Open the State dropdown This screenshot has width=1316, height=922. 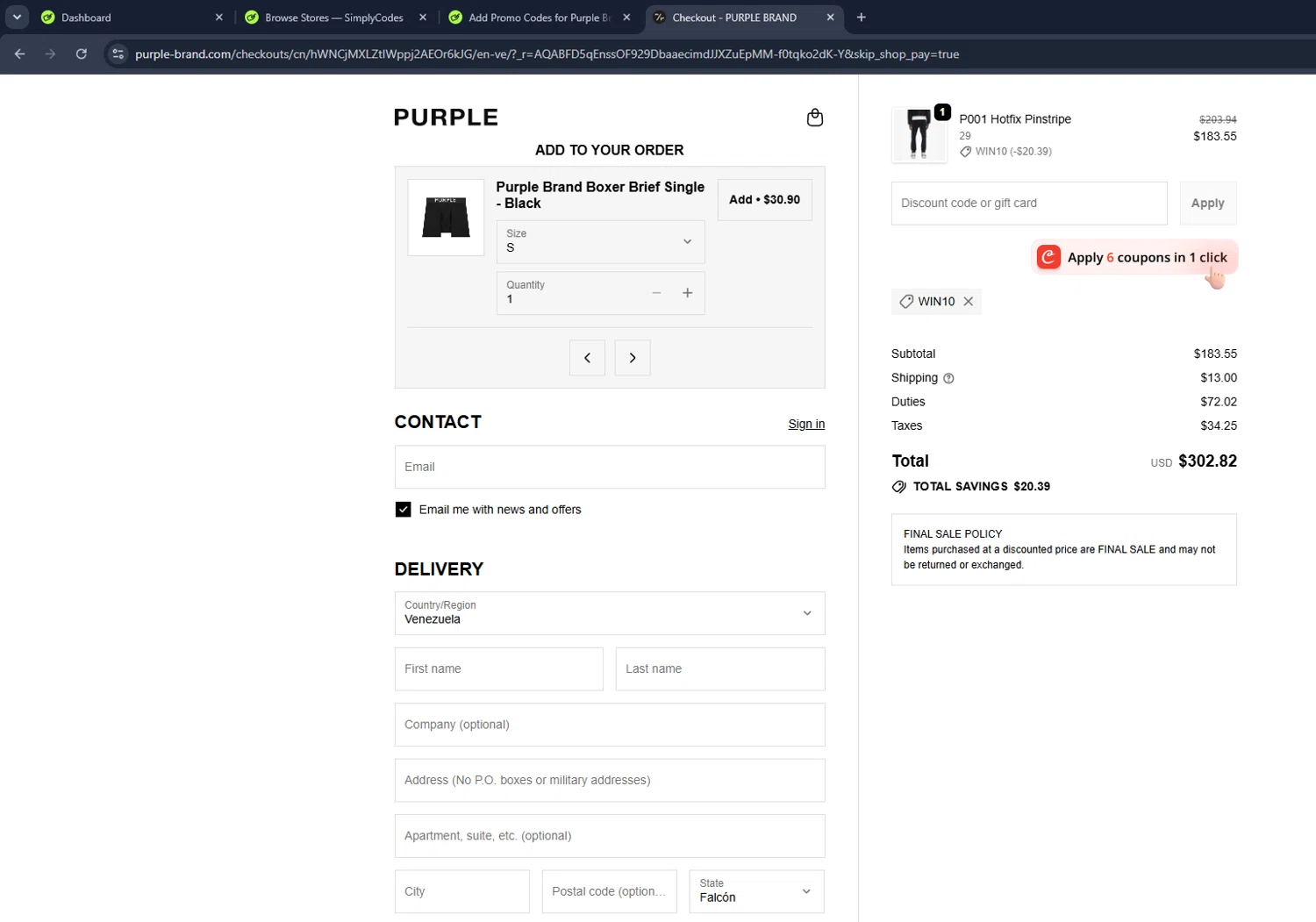click(x=756, y=891)
